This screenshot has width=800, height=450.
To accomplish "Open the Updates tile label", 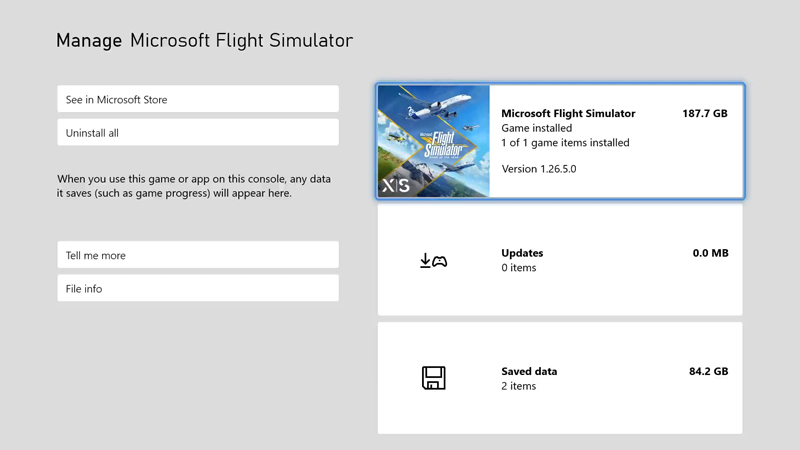I will pos(522,253).
